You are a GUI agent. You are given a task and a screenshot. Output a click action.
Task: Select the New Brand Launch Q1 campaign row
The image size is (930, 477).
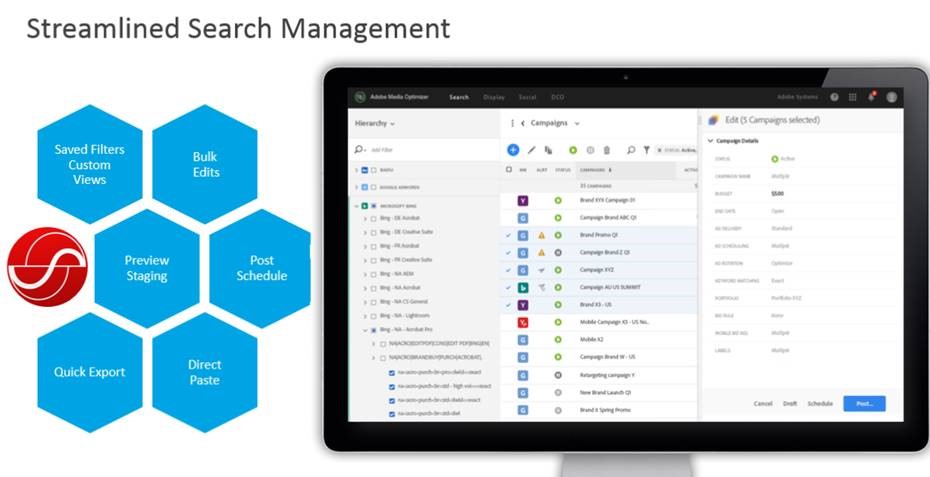[x=599, y=393]
